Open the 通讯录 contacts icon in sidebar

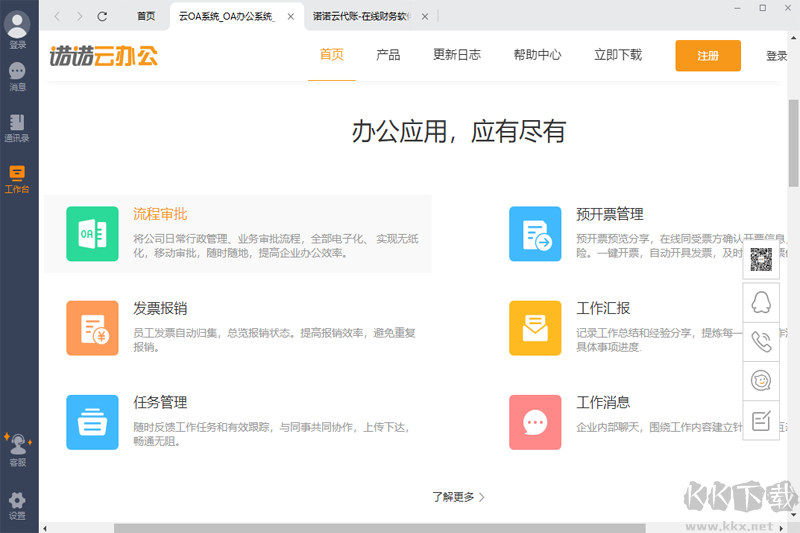[x=17, y=124]
